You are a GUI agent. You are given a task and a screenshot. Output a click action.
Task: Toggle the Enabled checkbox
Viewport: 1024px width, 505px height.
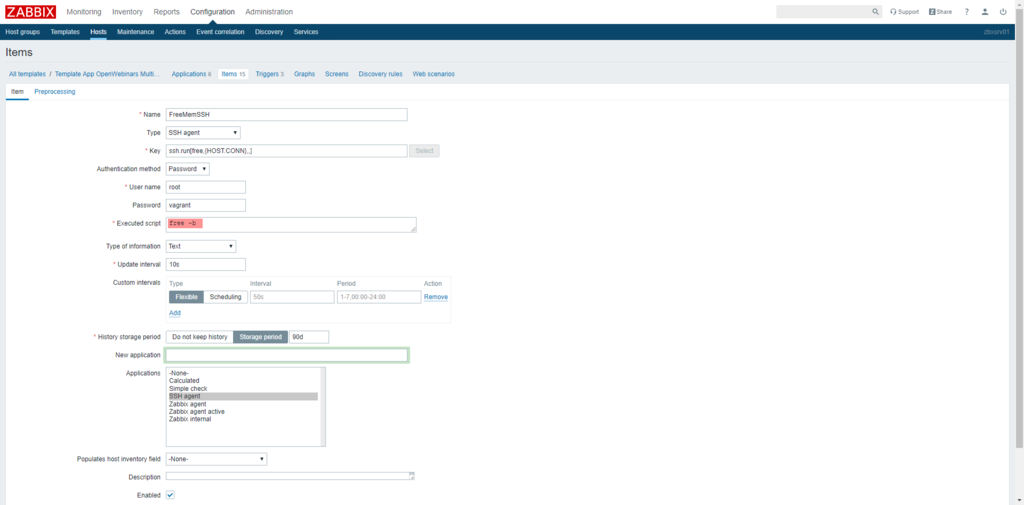click(170, 495)
